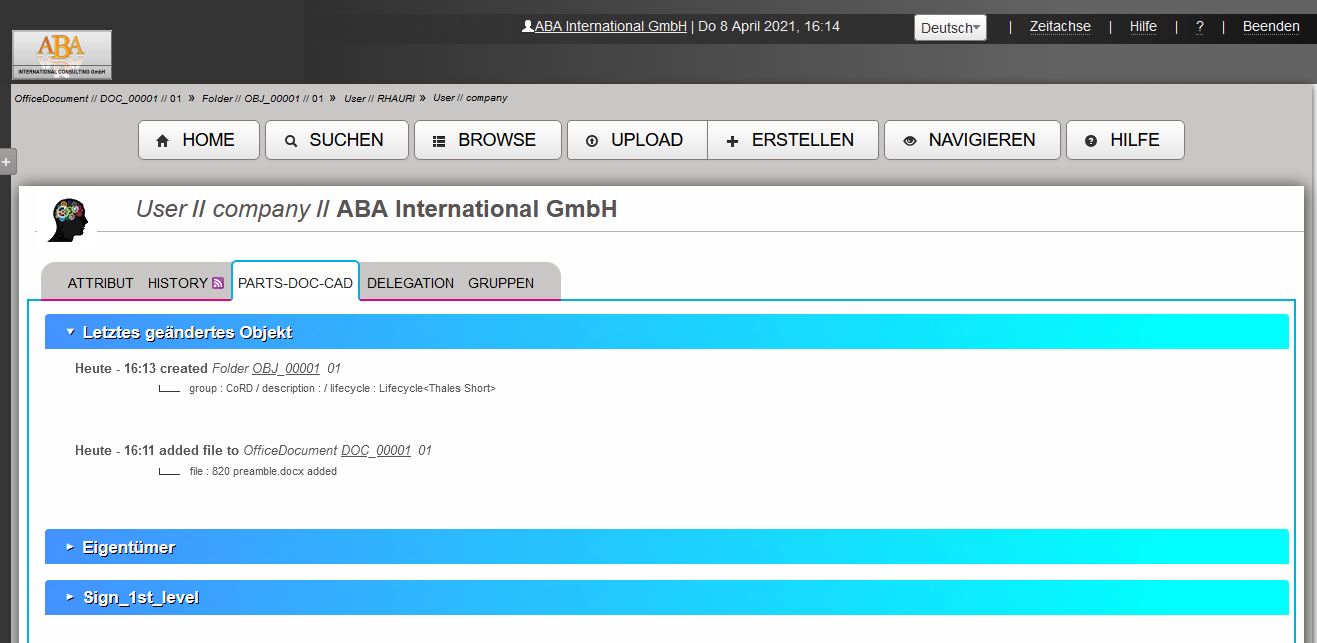Click the Hilfe link in header
Viewport: 1317px width, 643px height.
[1143, 27]
